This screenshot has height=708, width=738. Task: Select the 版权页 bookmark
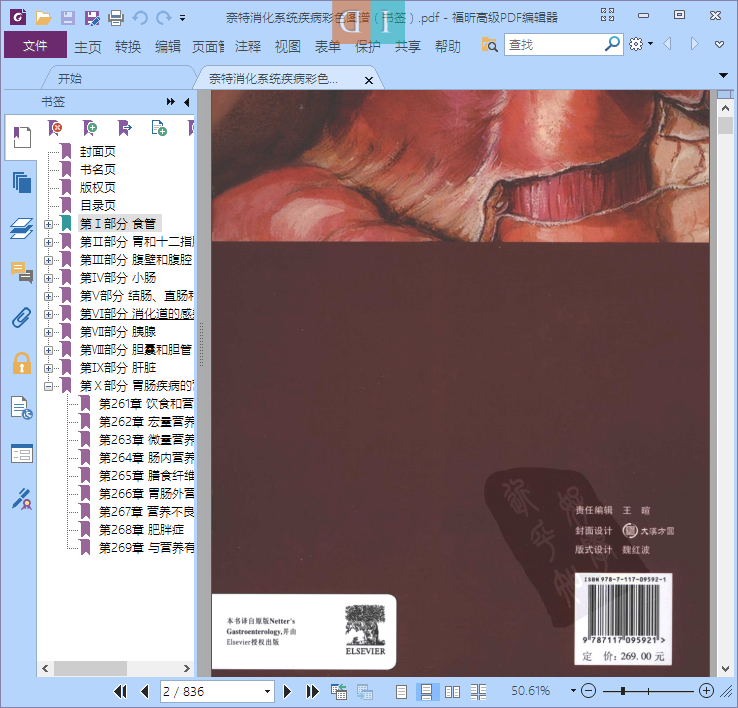click(97, 187)
